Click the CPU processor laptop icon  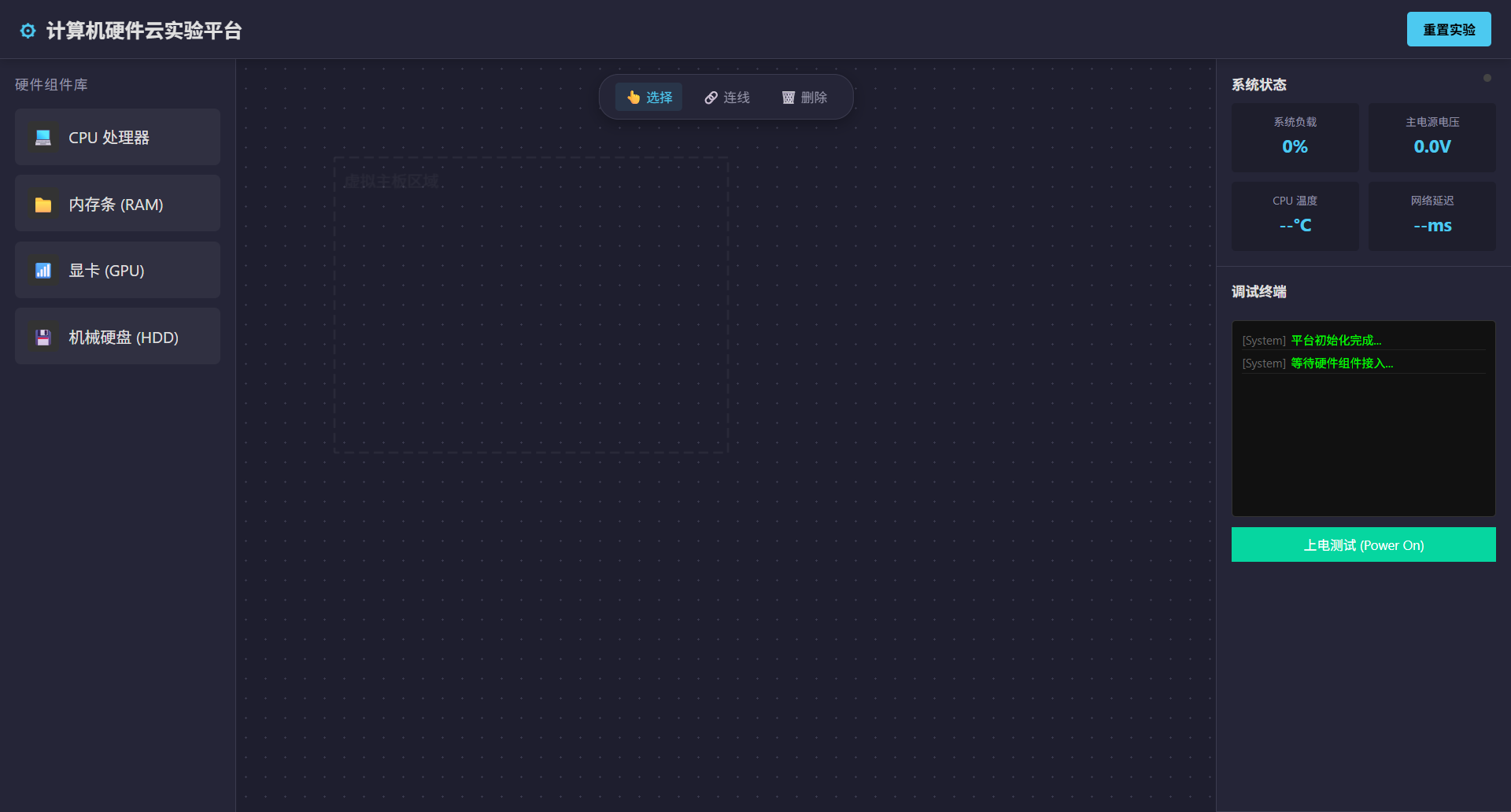point(43,138)
